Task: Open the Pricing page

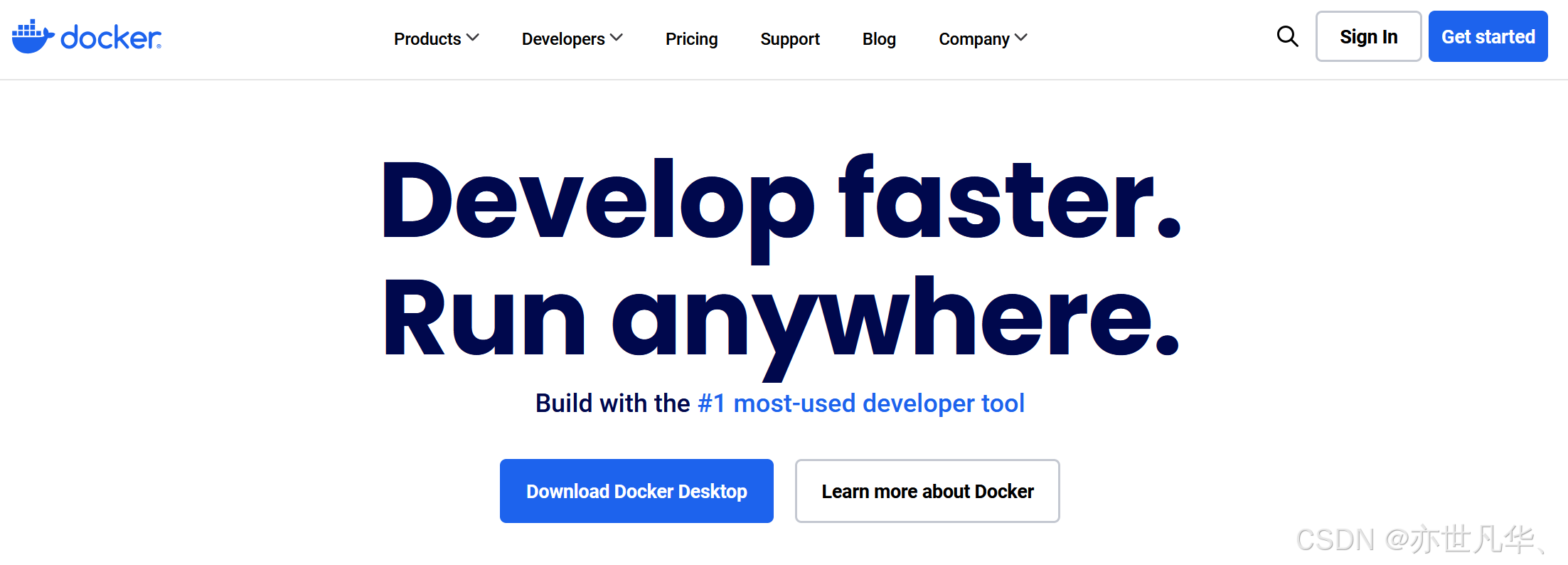Action: click(x=691, y=38)
